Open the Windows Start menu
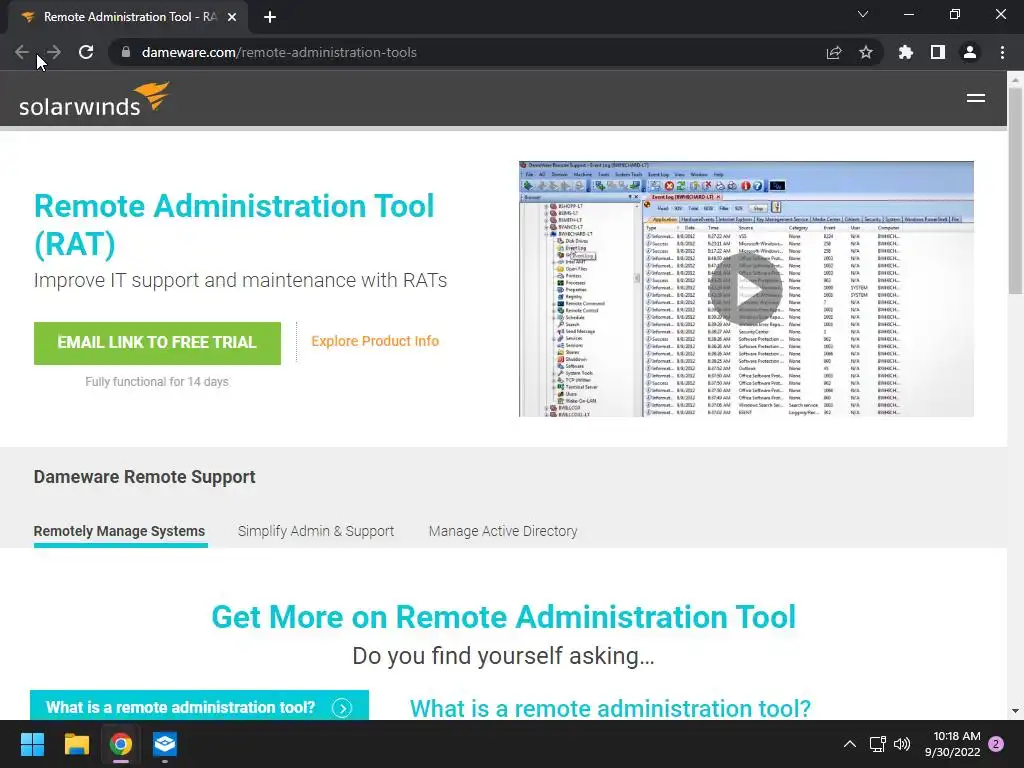This screenshot has height=768, width=1024. coord(32,744)
